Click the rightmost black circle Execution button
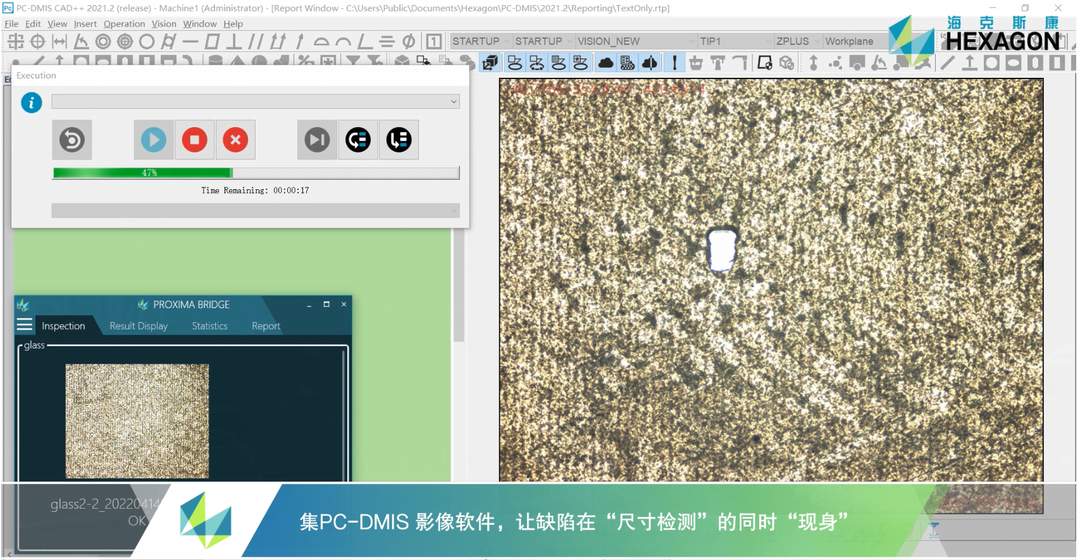This screenshot has width=1080, height=560. 398,140
